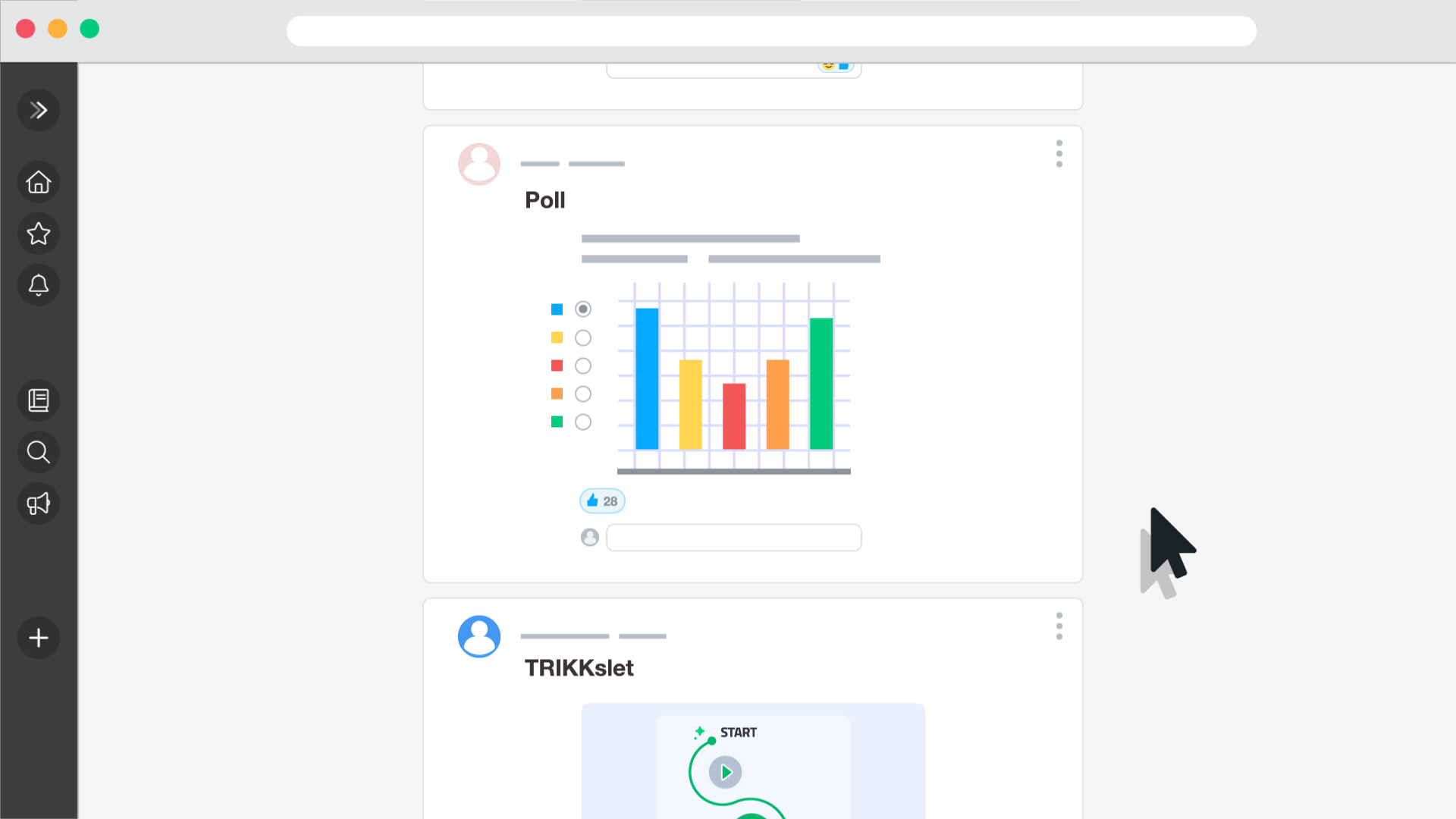Viewport: 1456px width, 819px height.
Task: Click the green legend swatch
Action: click(x=557, y=422)
